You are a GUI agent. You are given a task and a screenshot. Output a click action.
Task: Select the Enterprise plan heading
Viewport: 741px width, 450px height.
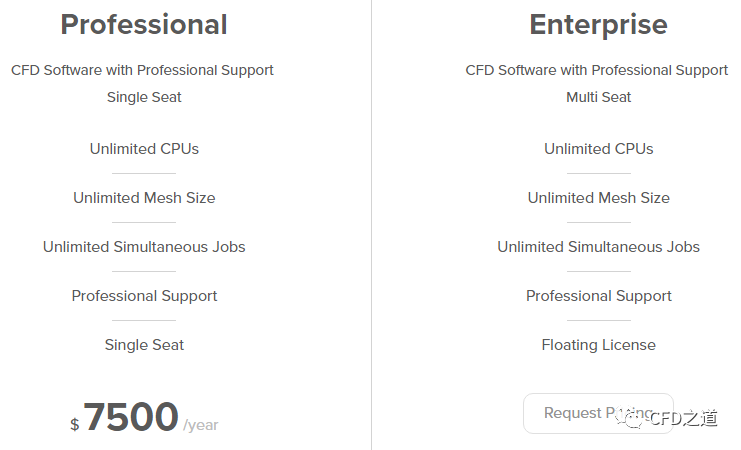tap(598, 24)
